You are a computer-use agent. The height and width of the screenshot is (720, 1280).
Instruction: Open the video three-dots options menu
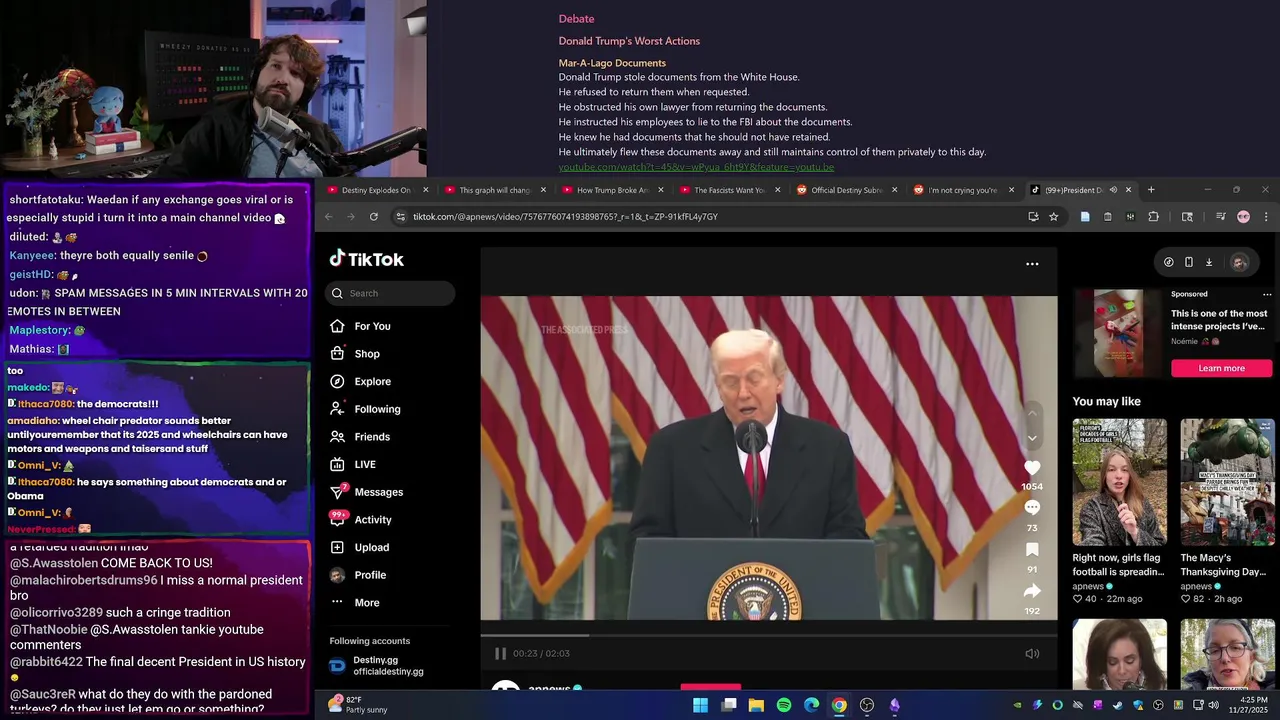pos(1032,264)
